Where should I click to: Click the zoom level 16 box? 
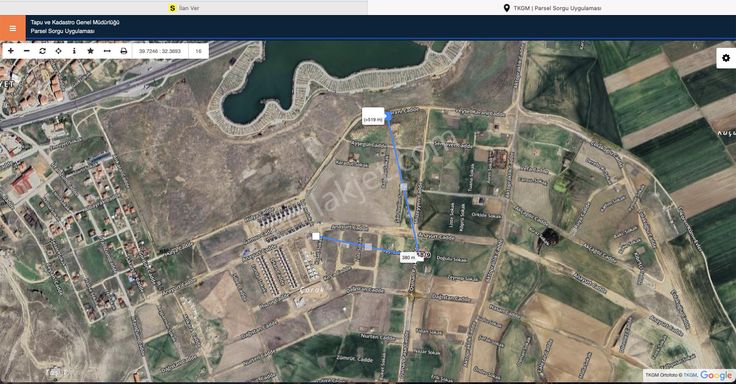[199, 51]
